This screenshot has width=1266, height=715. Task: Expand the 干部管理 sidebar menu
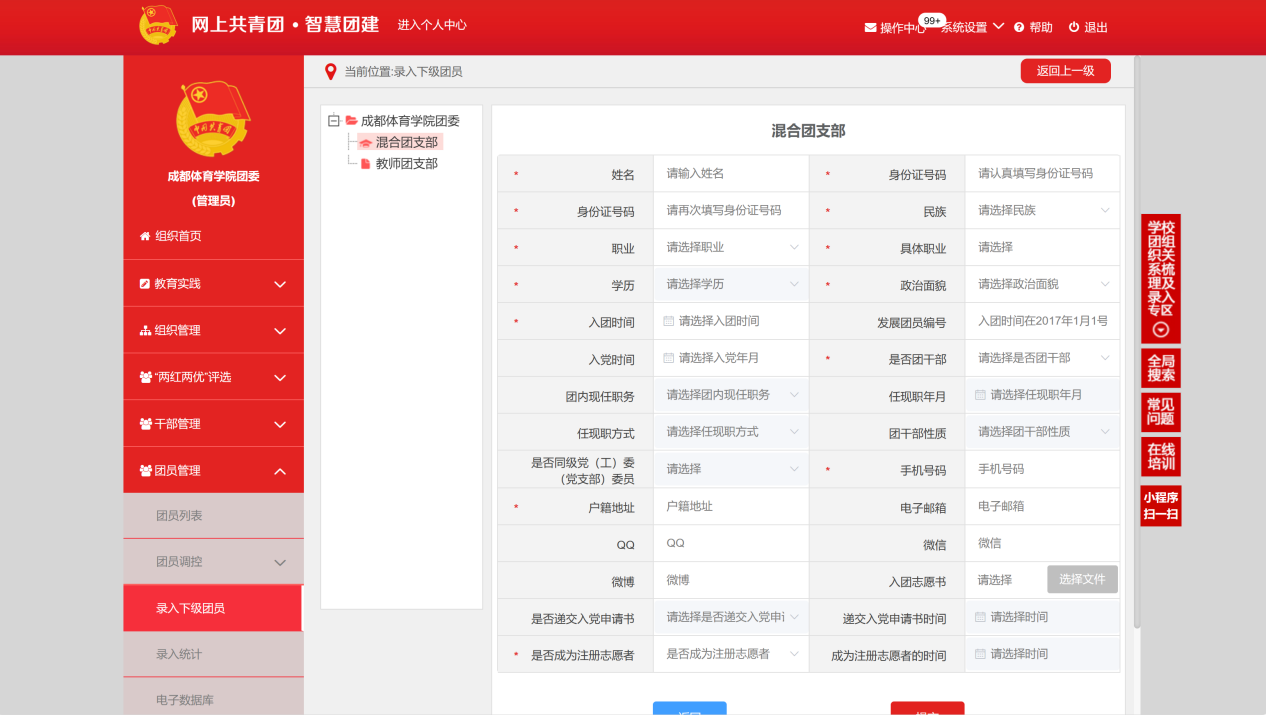tap(213, 424)
